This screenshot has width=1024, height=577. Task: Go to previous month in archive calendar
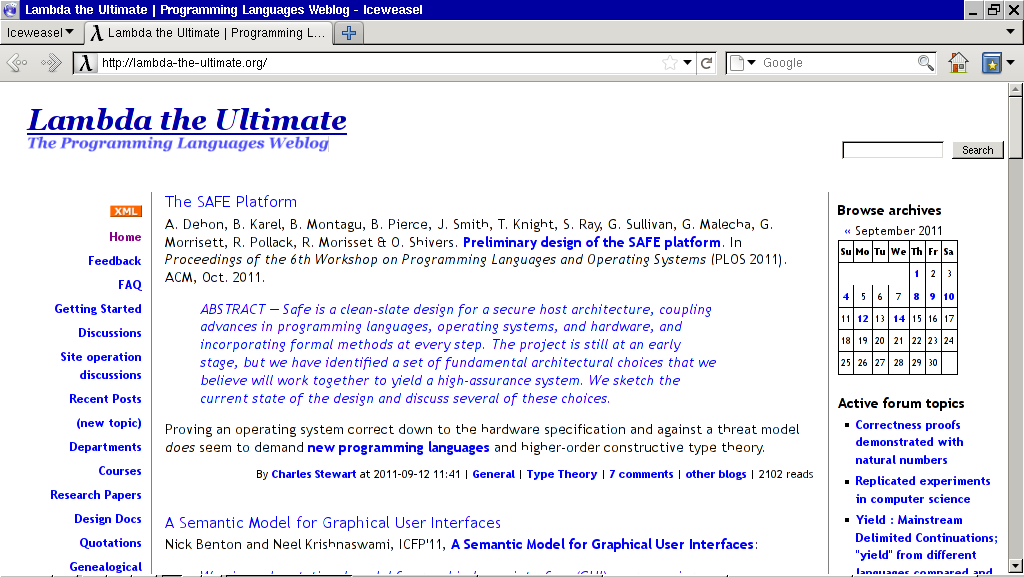point(847,231)
